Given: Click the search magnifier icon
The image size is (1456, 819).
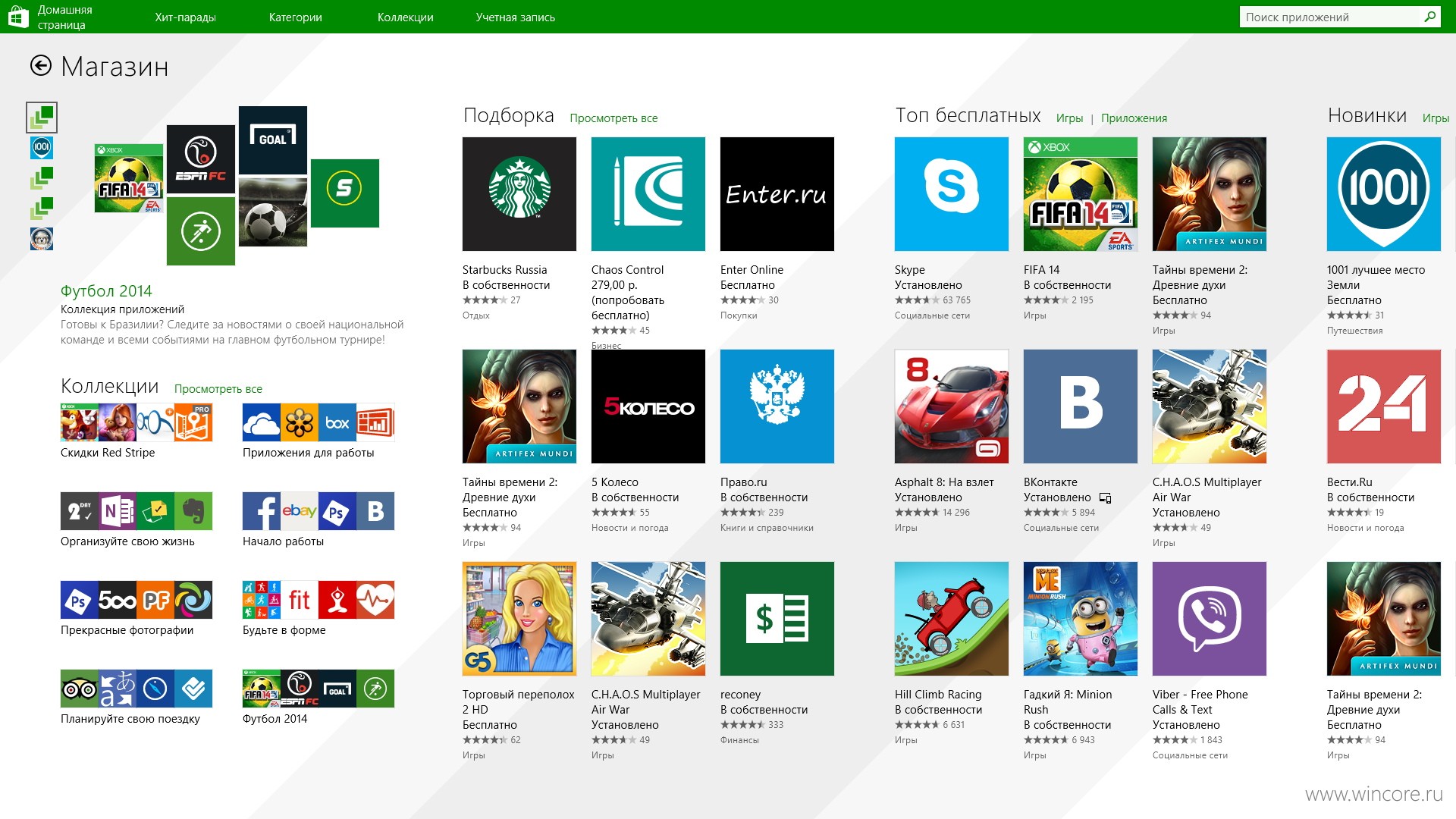Looking at the screenshot, I should [1429, 17].
